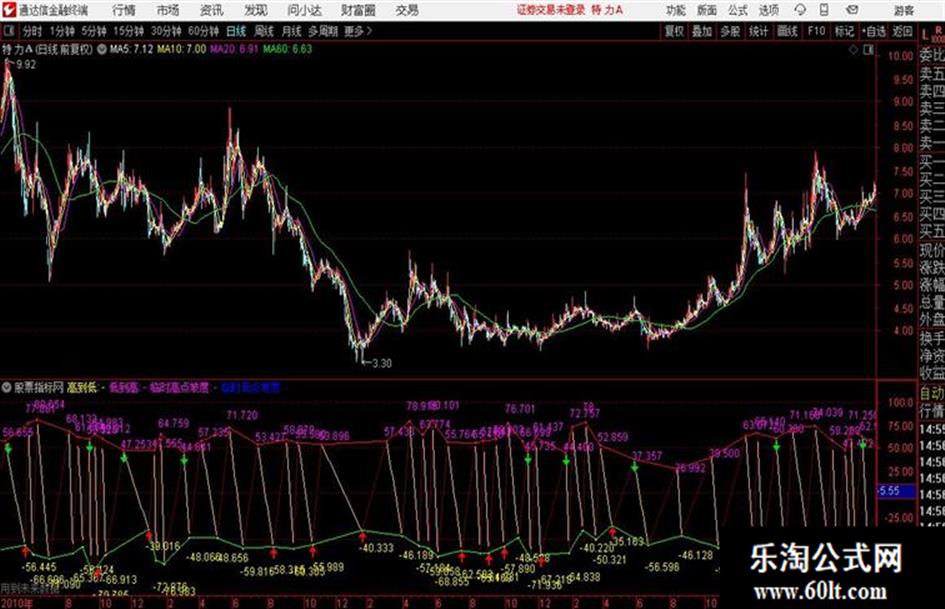
Task: Toggle the side panel icon beside diamond
Action: click(x=868, y=50)
